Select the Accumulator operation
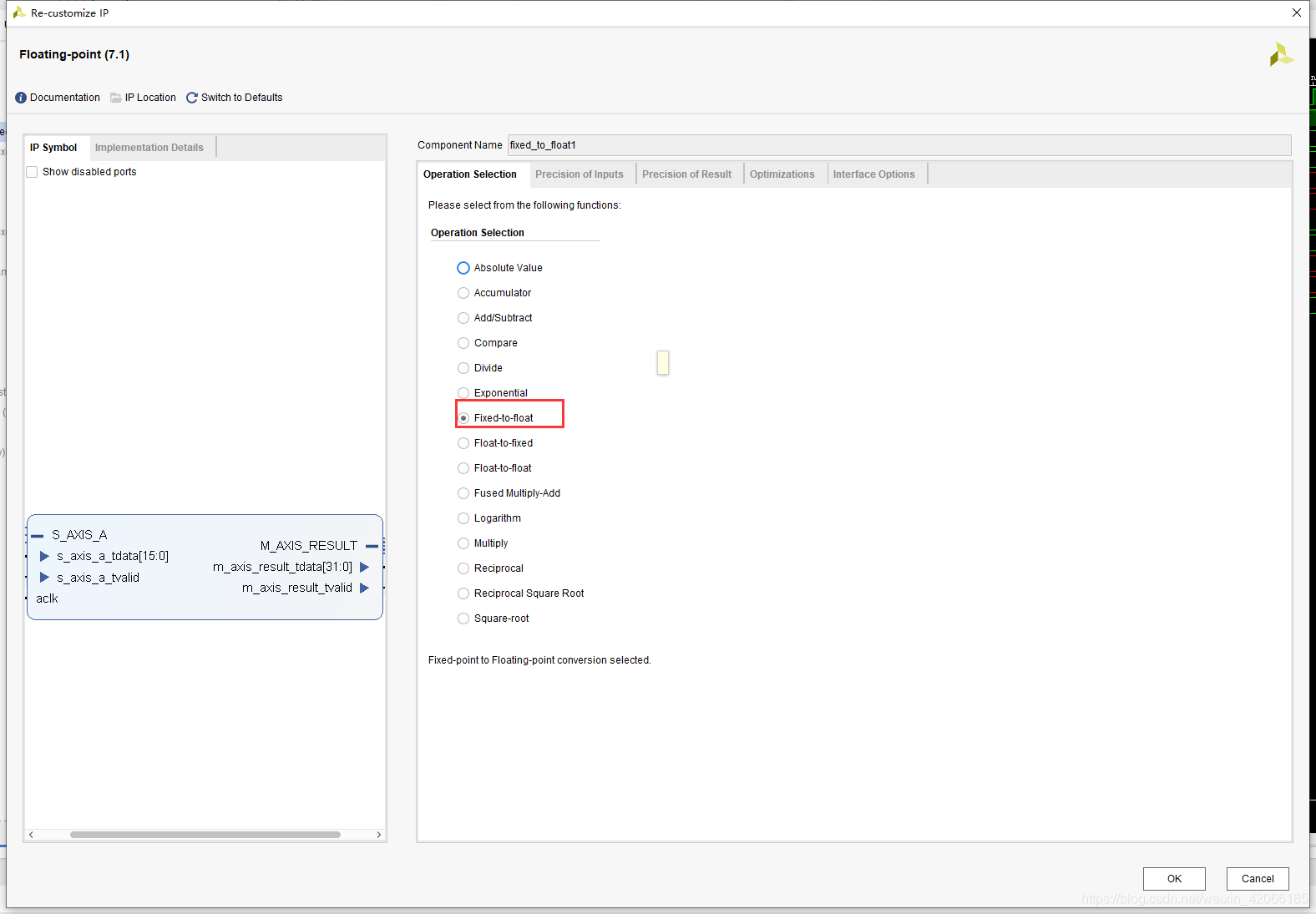This screenshot has height=914, width=1316. (463, 293)
